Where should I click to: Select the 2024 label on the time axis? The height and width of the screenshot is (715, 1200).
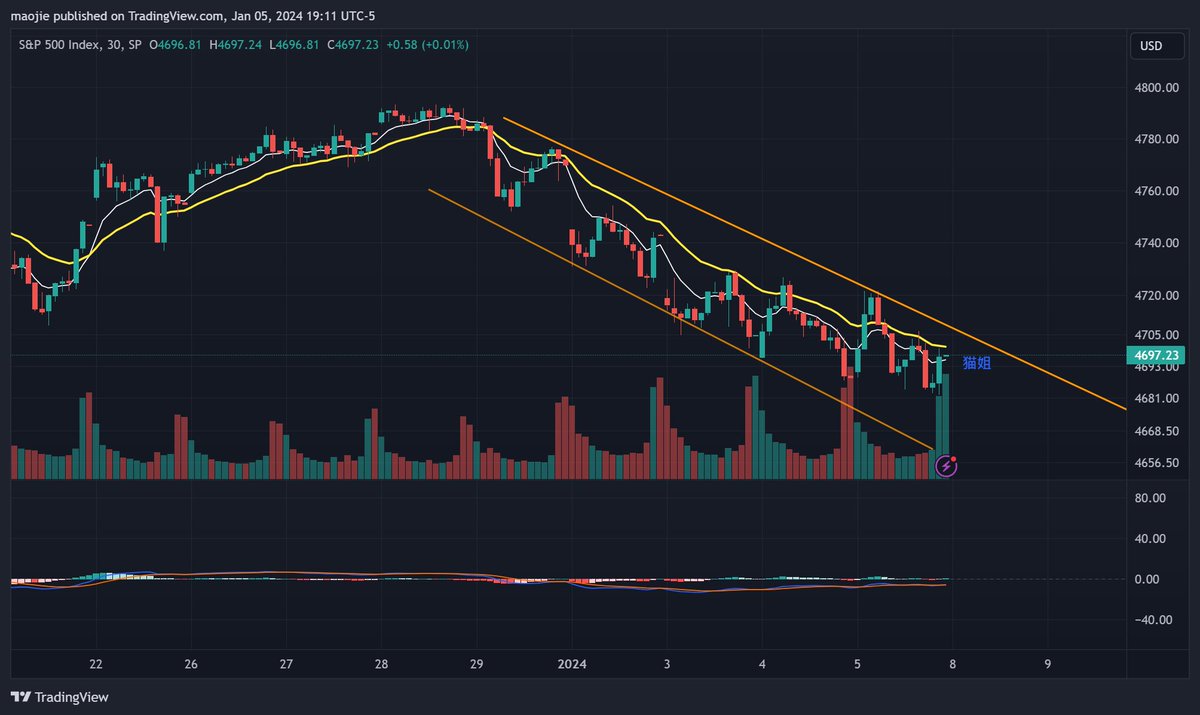pyautogui.click(x=571, y=663)
